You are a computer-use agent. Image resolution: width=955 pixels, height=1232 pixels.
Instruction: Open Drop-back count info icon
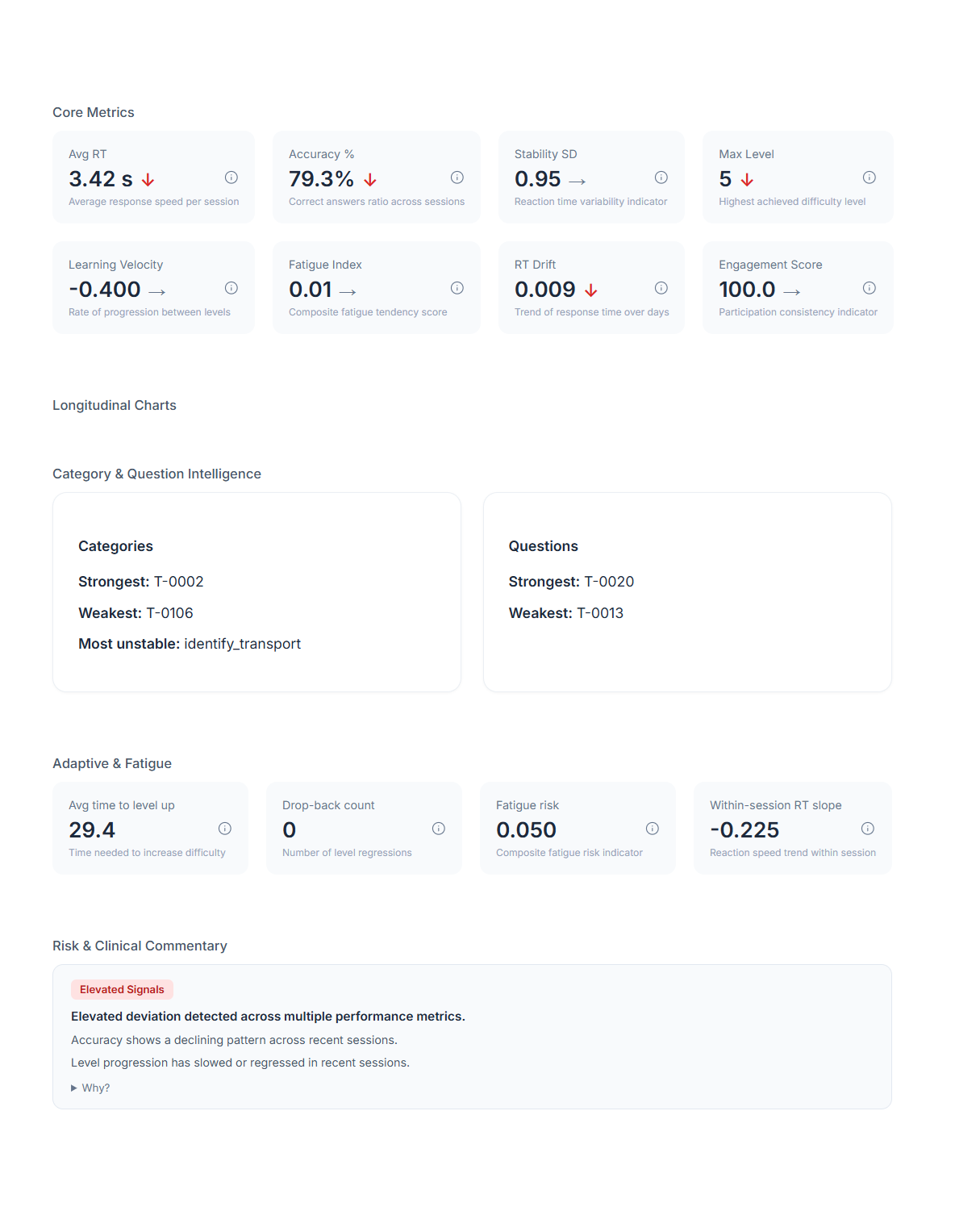pyautogui.click(x=438, y=829)
